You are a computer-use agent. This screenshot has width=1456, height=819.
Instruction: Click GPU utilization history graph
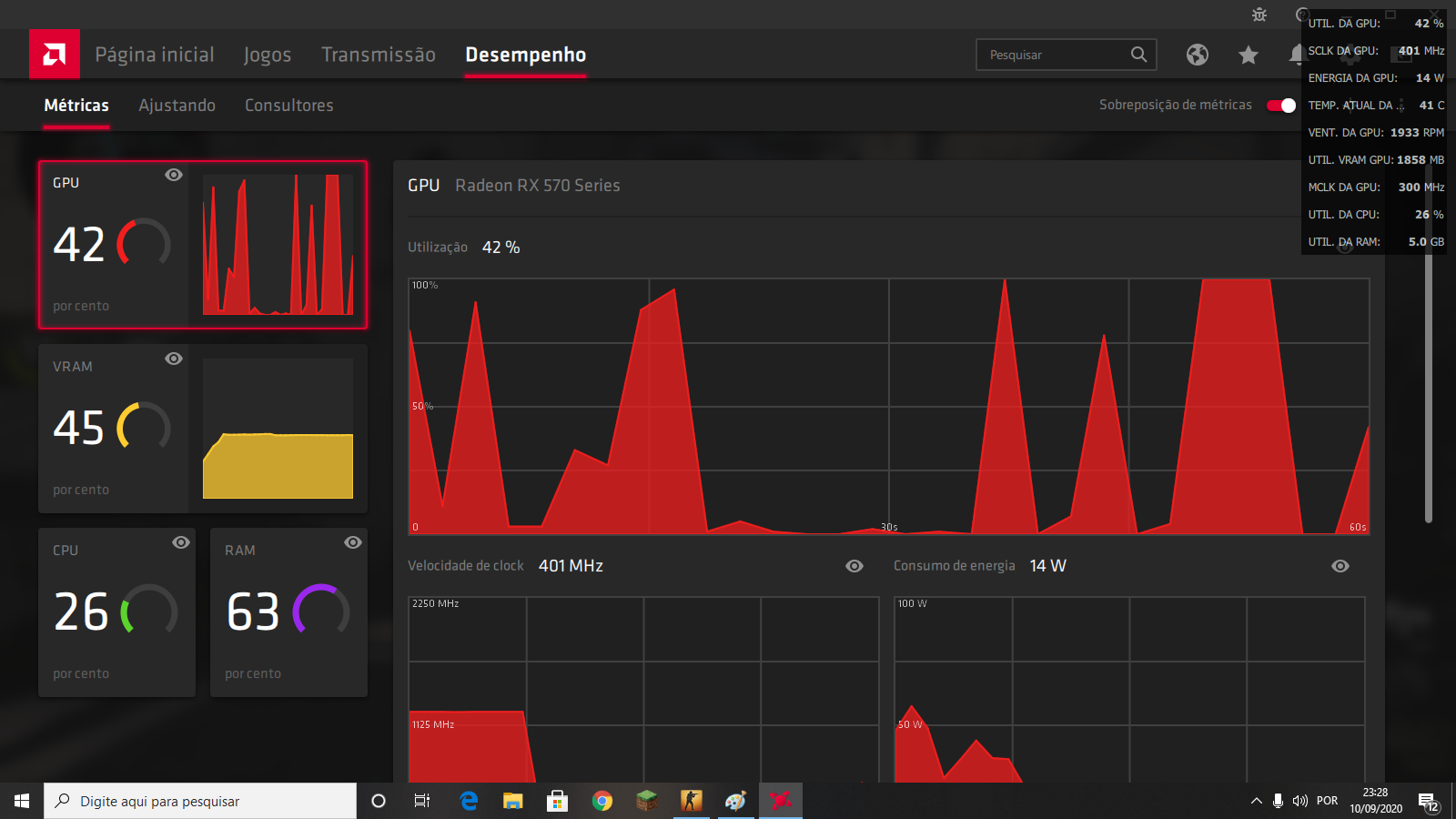click(x=889, y=406)
